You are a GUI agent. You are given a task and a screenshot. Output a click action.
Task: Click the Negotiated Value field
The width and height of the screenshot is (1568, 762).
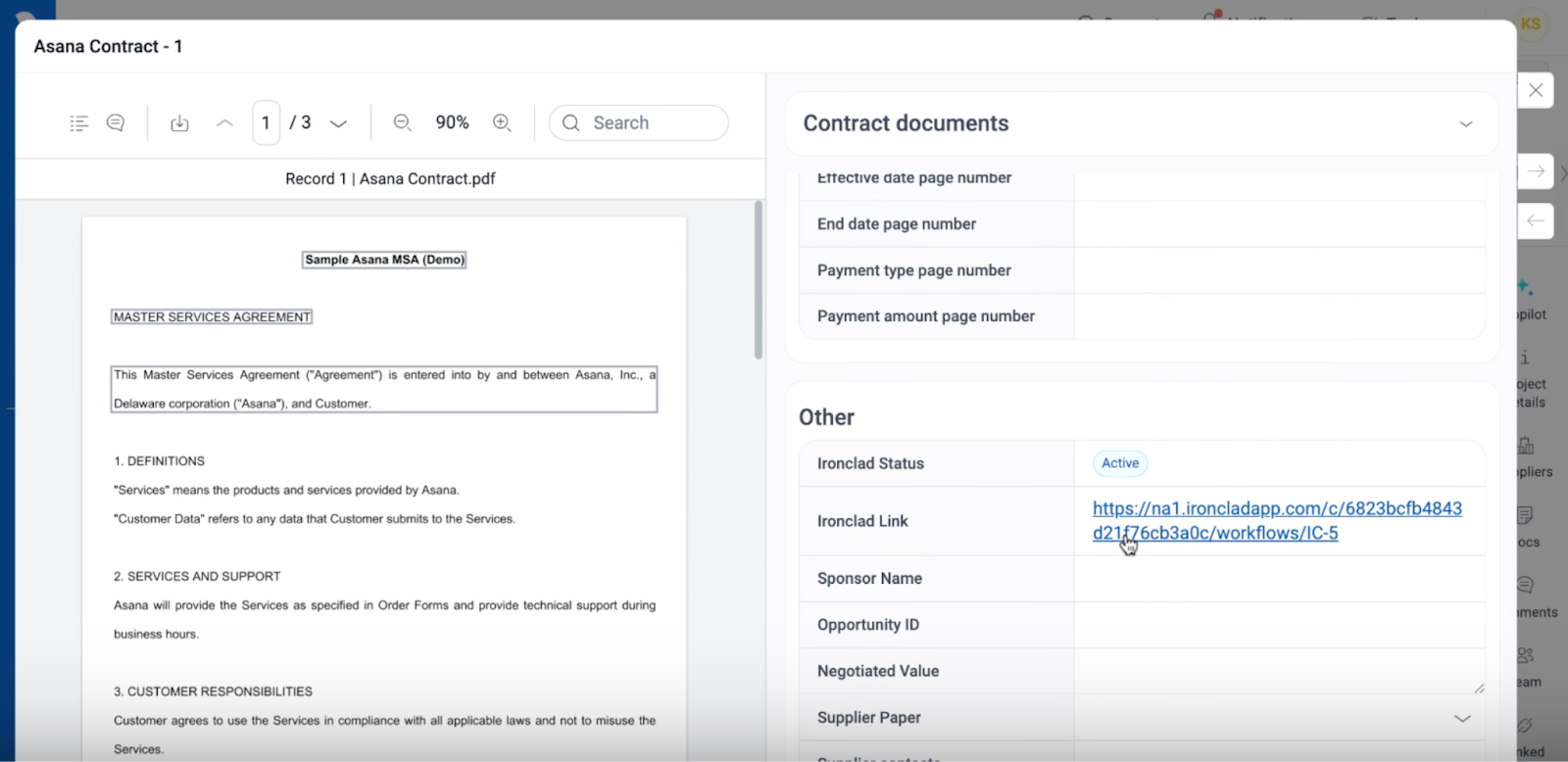click(1278, 672)
